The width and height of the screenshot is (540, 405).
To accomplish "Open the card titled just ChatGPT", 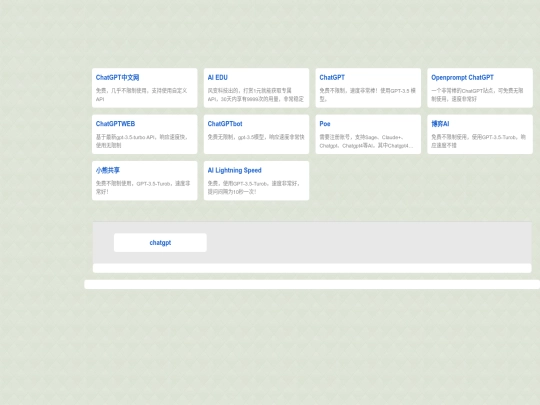I will pyautogui.click(x=368, y=88).
